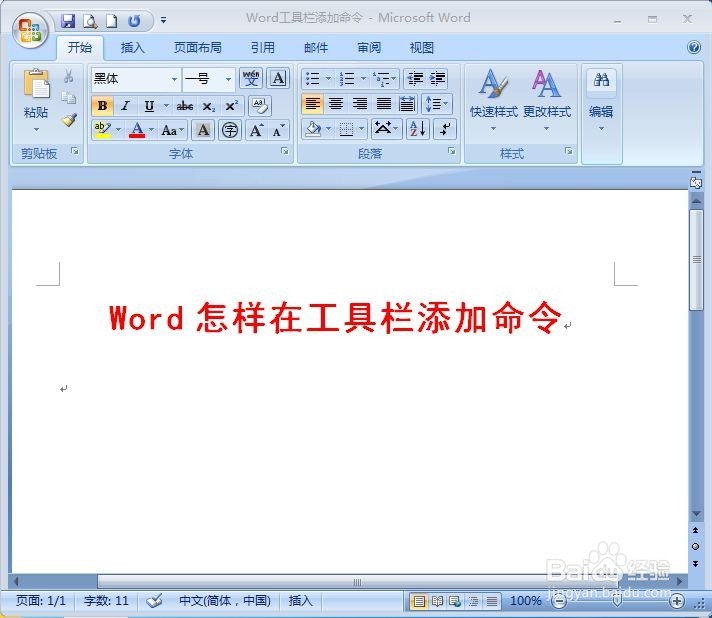The image size is (712, 618).
Task: Apply distributed alignment
Action: click(407, 104)
